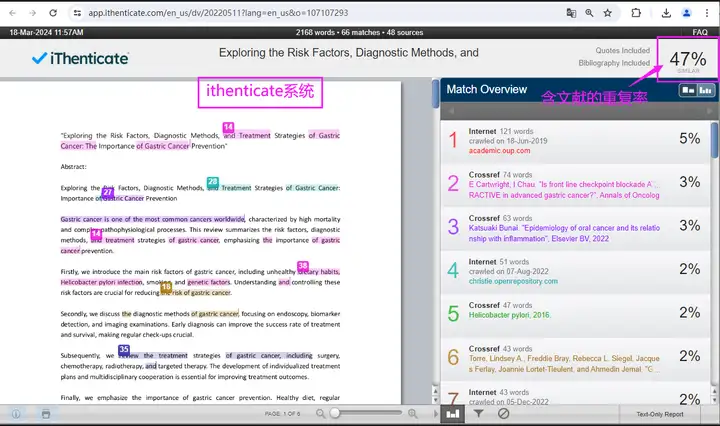
Task: Click the previous match left arrow
Action: click(451, 111)
